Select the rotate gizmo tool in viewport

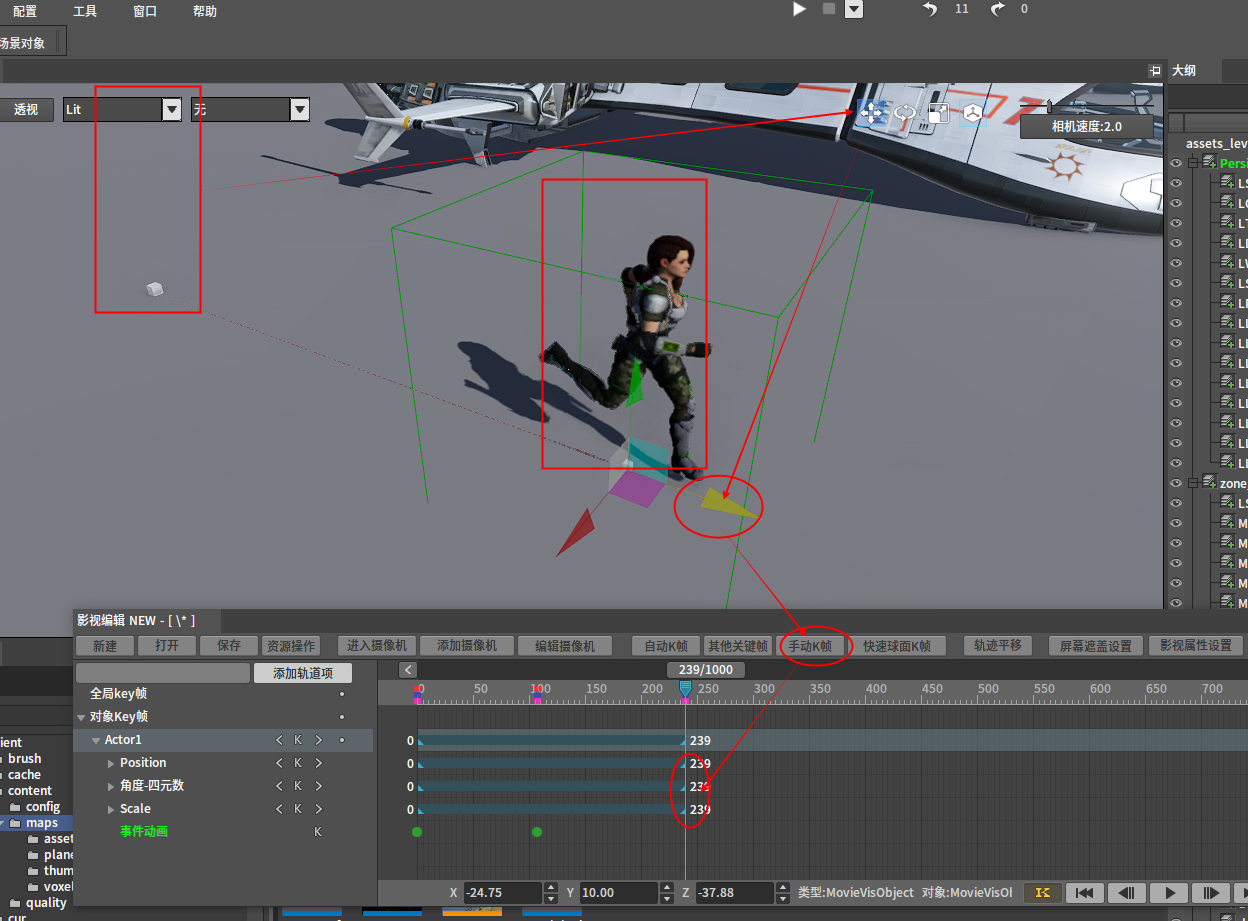point(905,113)
